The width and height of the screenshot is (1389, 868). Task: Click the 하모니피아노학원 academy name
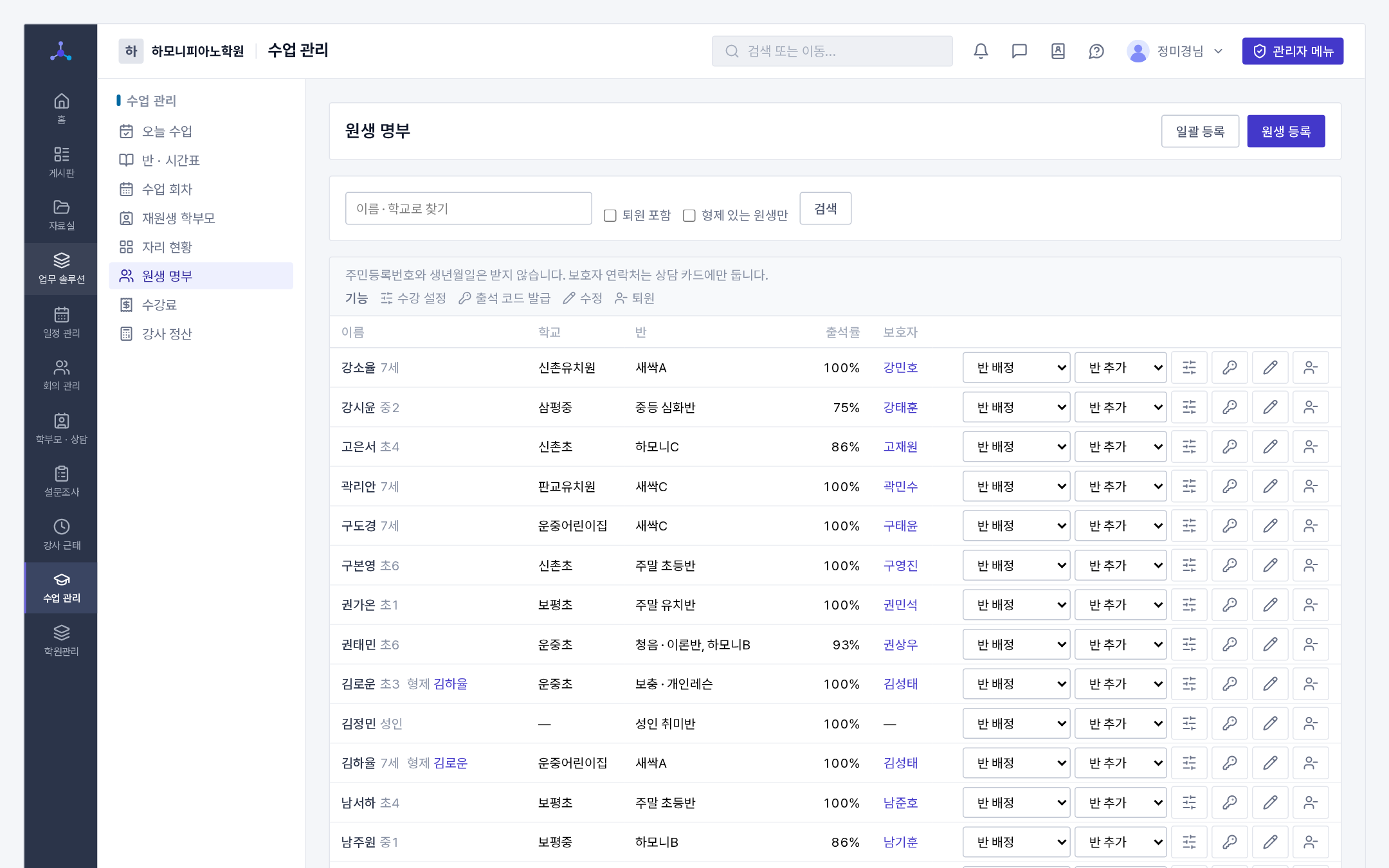click(x=197, y=51)
